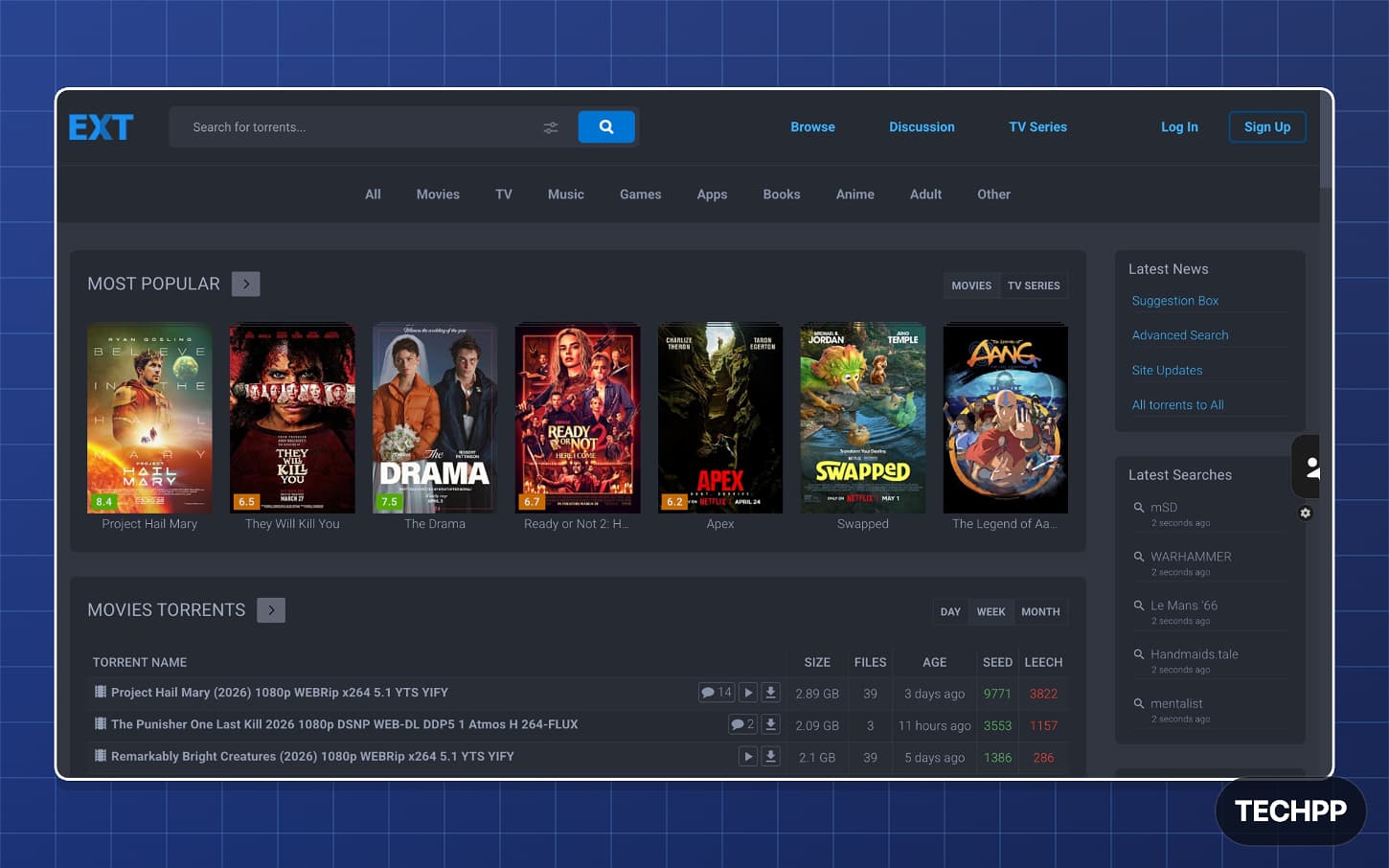Sort by the SIZE column header

point(817,662)
